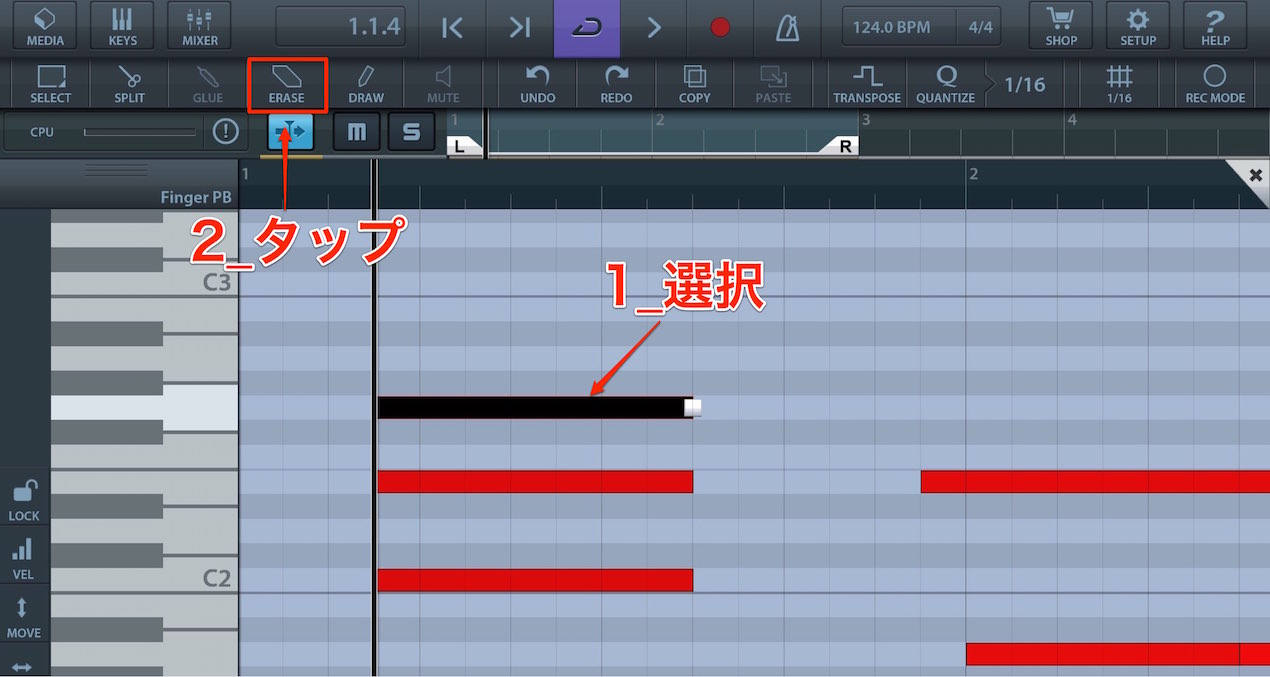Start recording with the red record button
The width and height of the screenshot is (1270, 677).
click(720, 28)
